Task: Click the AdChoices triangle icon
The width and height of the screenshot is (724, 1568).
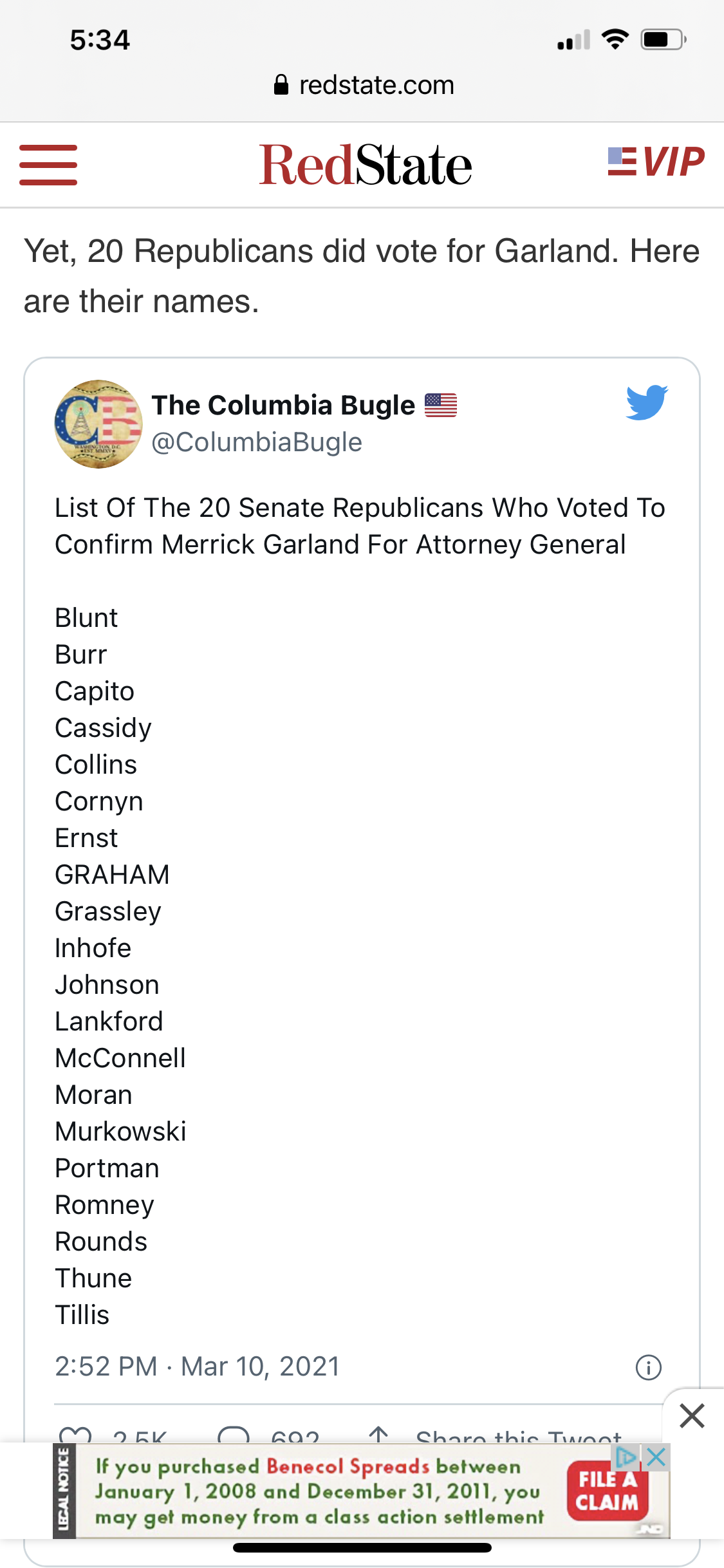Action: pos(626,1457)
